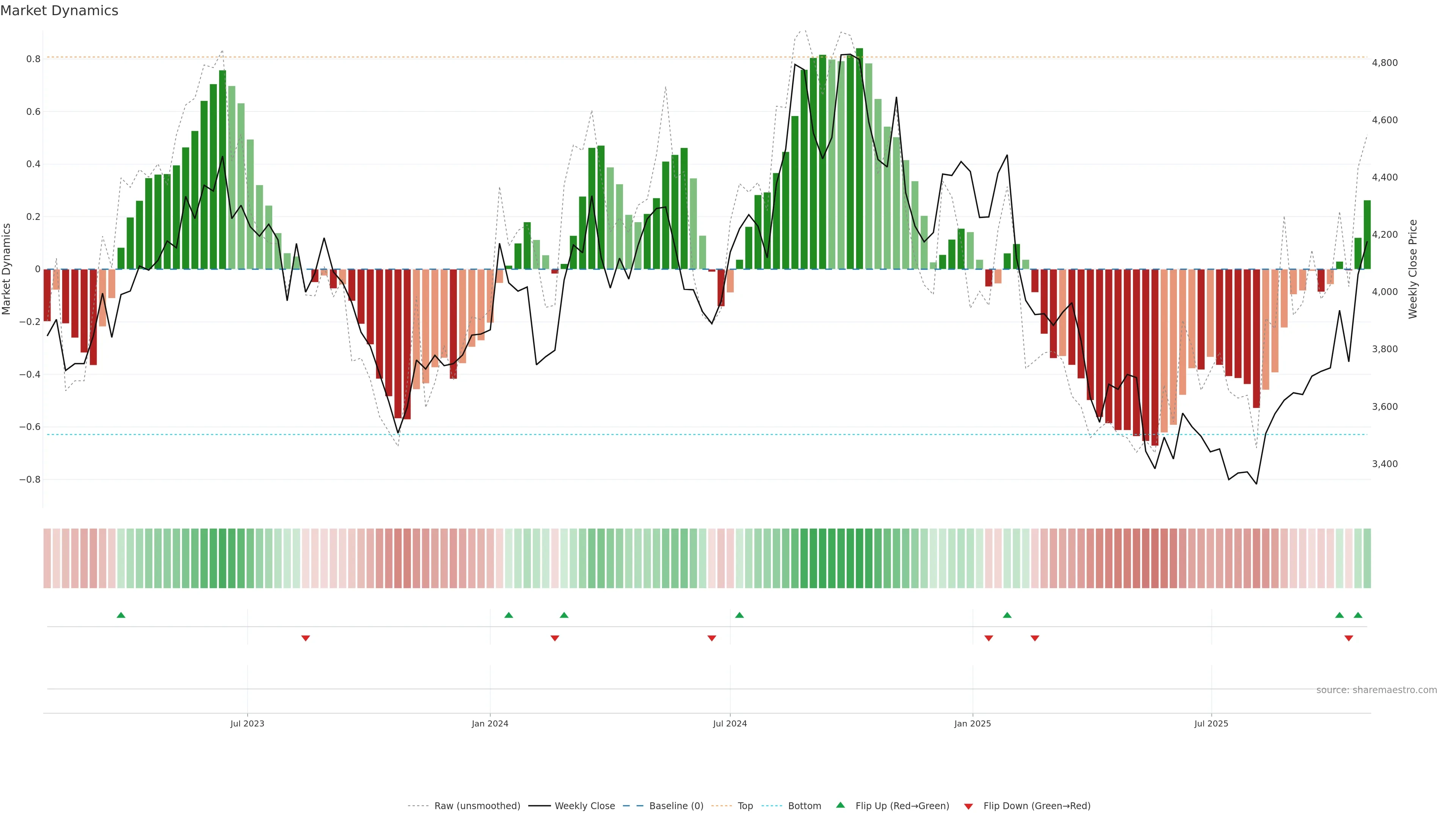Click the leftmost green flip-up triangle marker
1456x819 pixels.
pyautogui.click(x=121, y=615)
